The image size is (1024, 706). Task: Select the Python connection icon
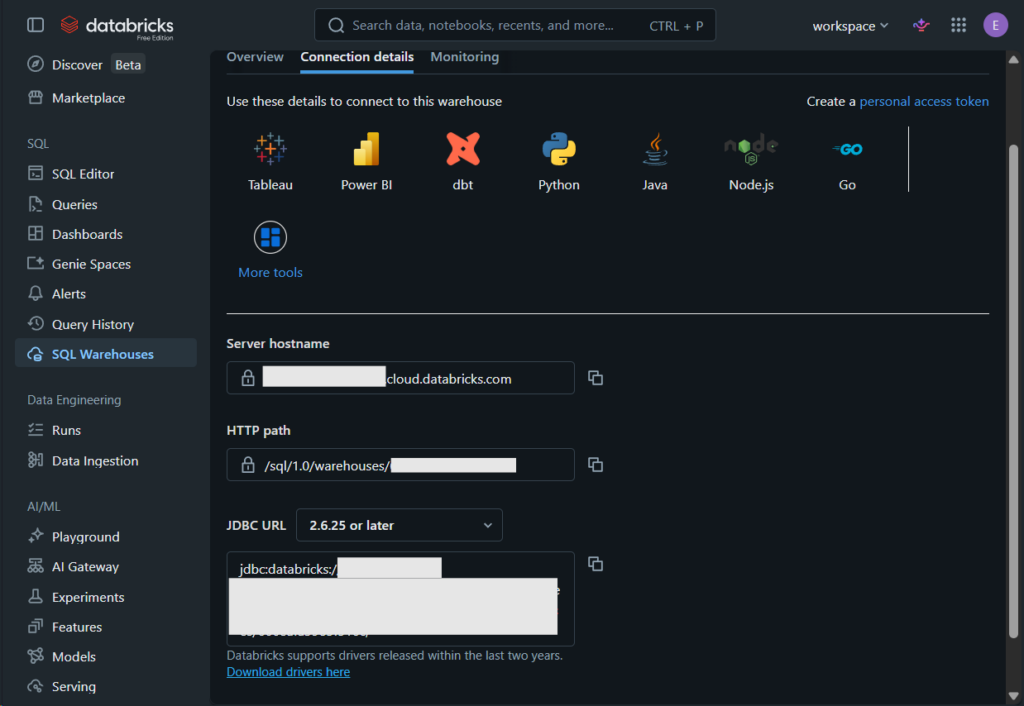coord(559,149)
